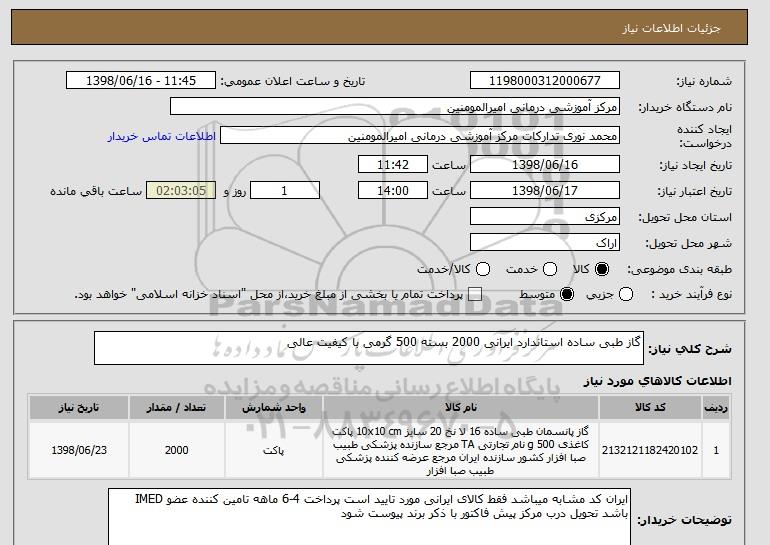This screenshot has height=545, width=770.
Task: Select the کالا radio button
Action: click(602, 269)
